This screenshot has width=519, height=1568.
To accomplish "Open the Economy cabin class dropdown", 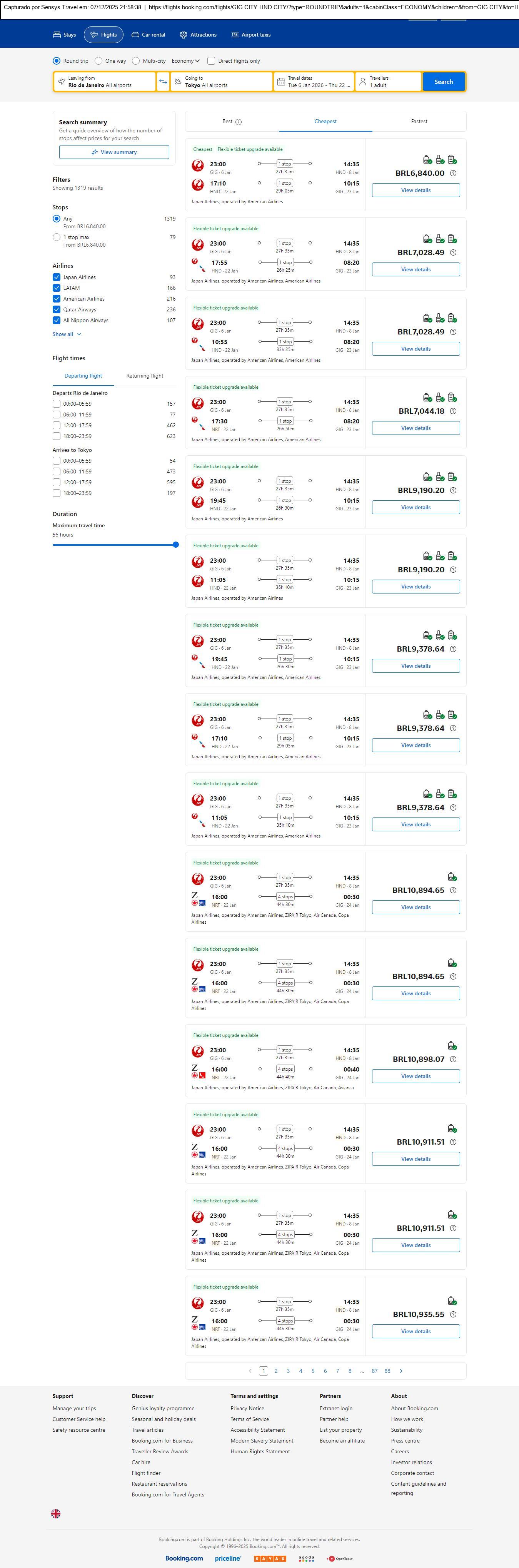I will (185, 61).
